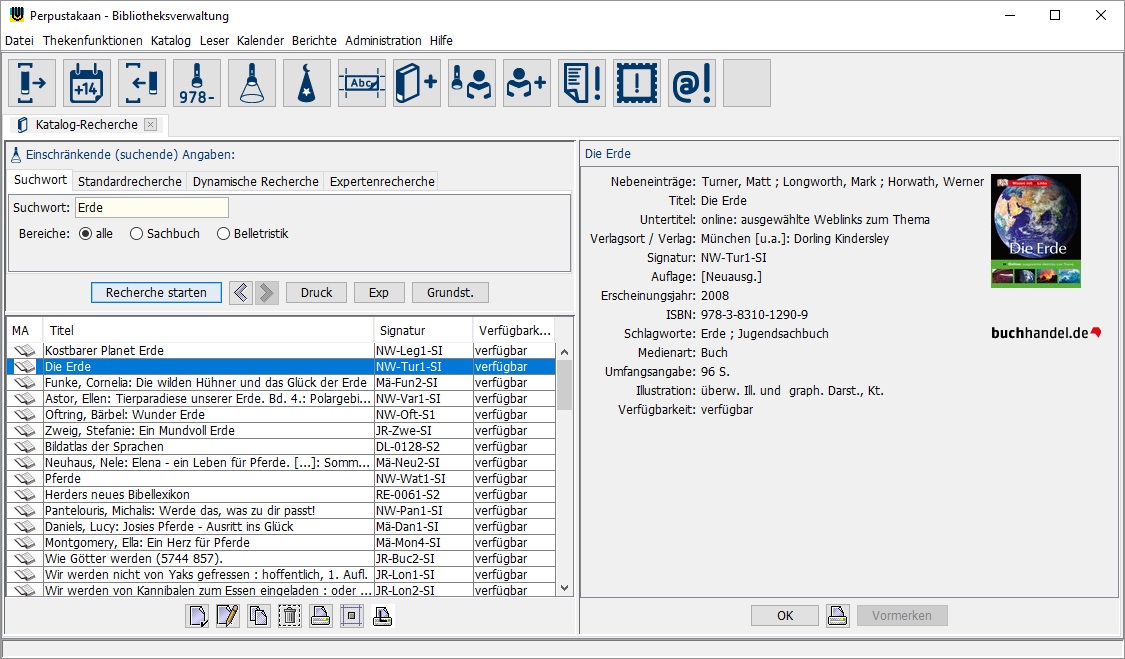Click the OK button in detail panel

[x=785, y=616]
